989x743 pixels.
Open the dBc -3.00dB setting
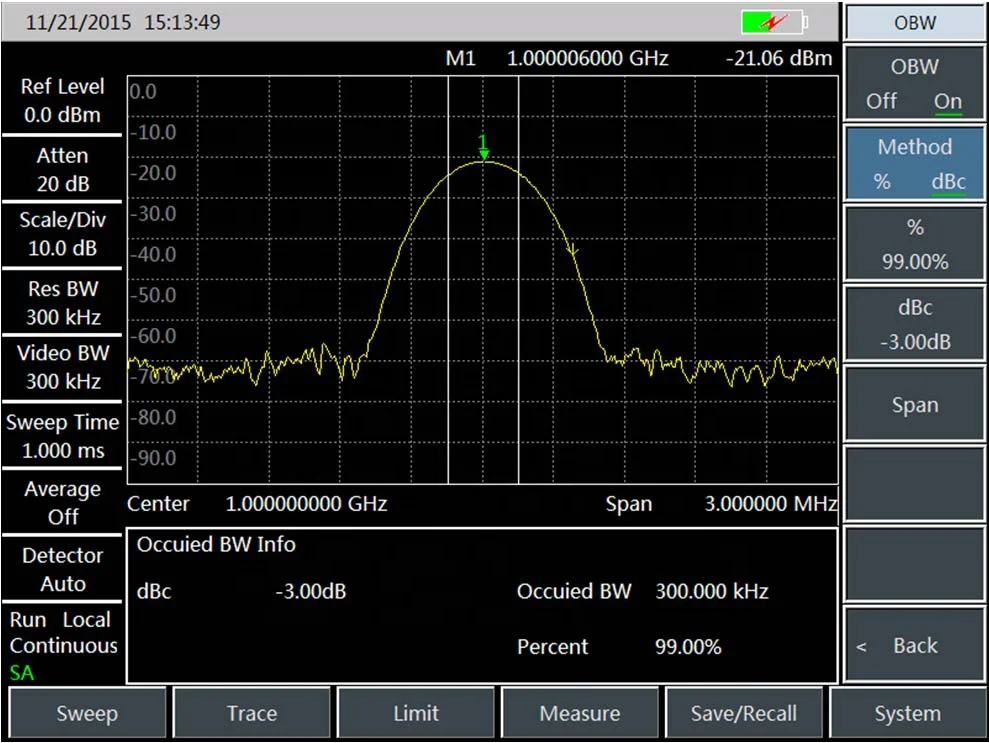(x=914, y=325)
